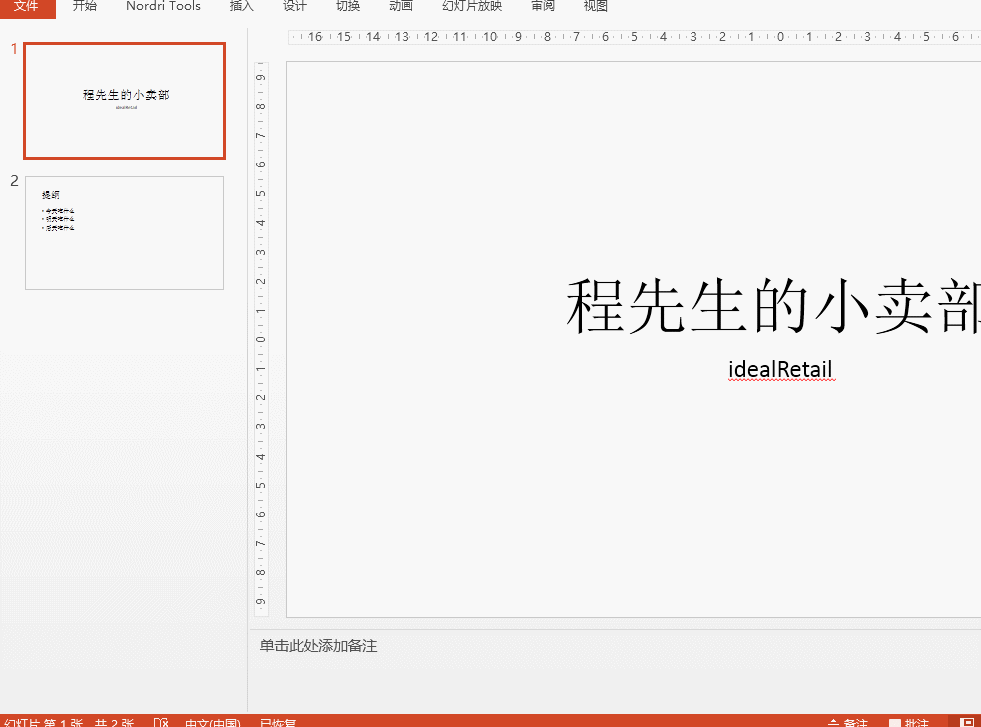Open the 动画 Animations tab
Screen dimensions: 981x727
pyautogui.click(x=400, y=7)
